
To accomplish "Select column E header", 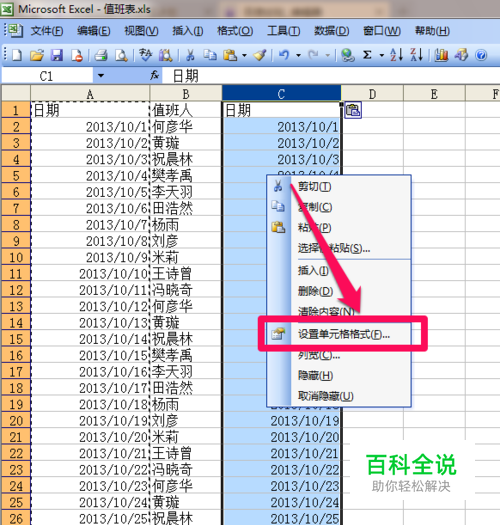I will 434,94.
